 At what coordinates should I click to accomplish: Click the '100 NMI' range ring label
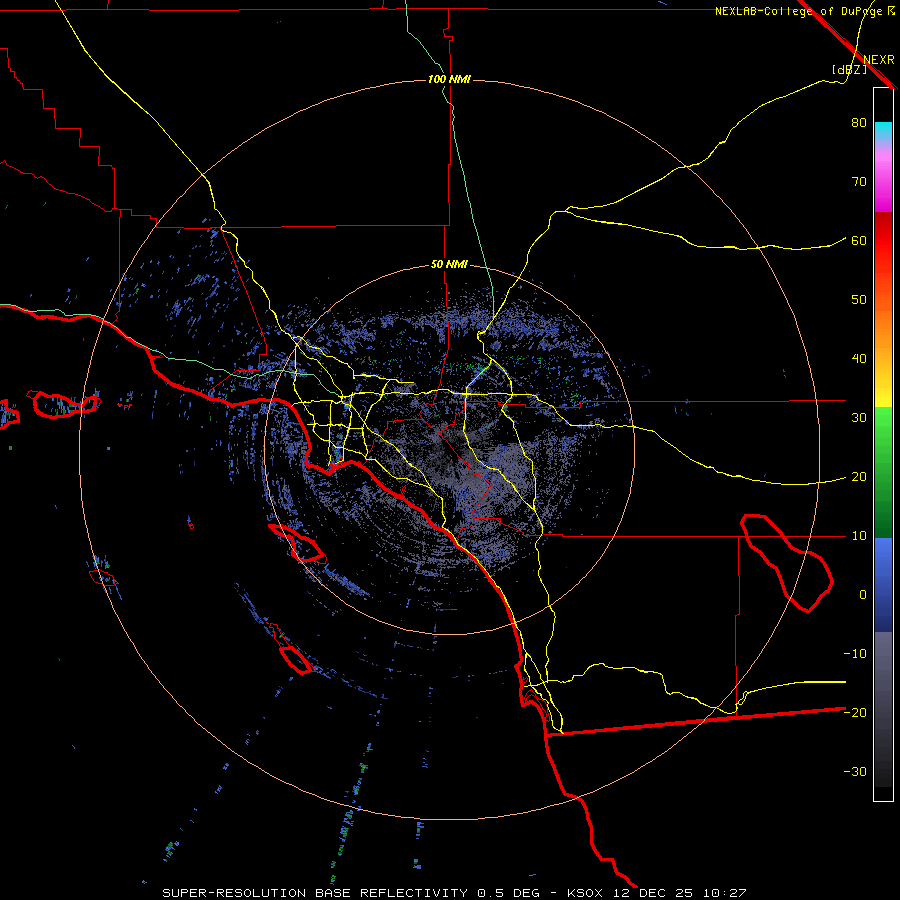pyautogui.click(x=449, y=79)
